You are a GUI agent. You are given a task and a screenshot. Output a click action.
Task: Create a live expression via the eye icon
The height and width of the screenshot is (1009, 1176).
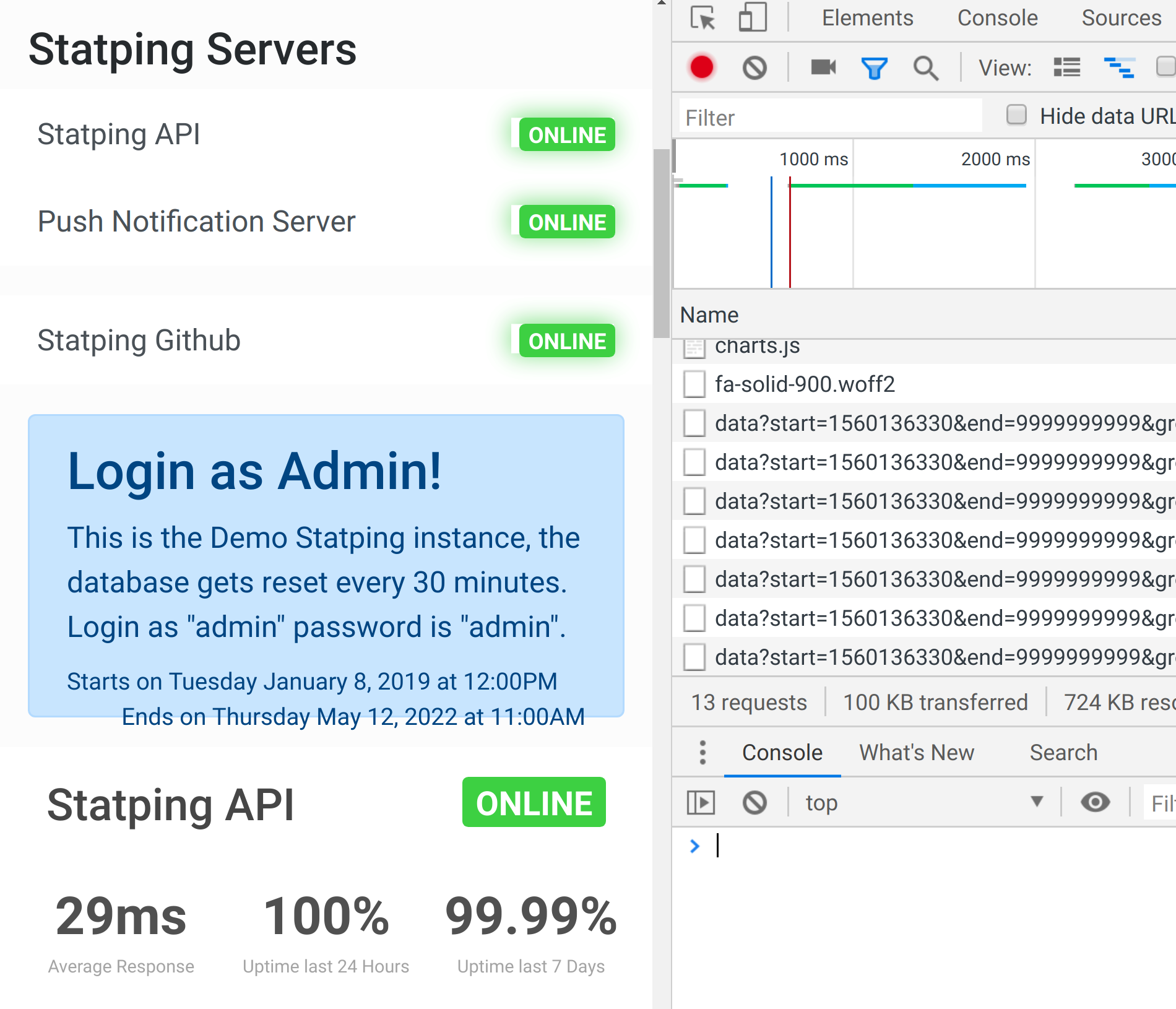click(1095, 802)
